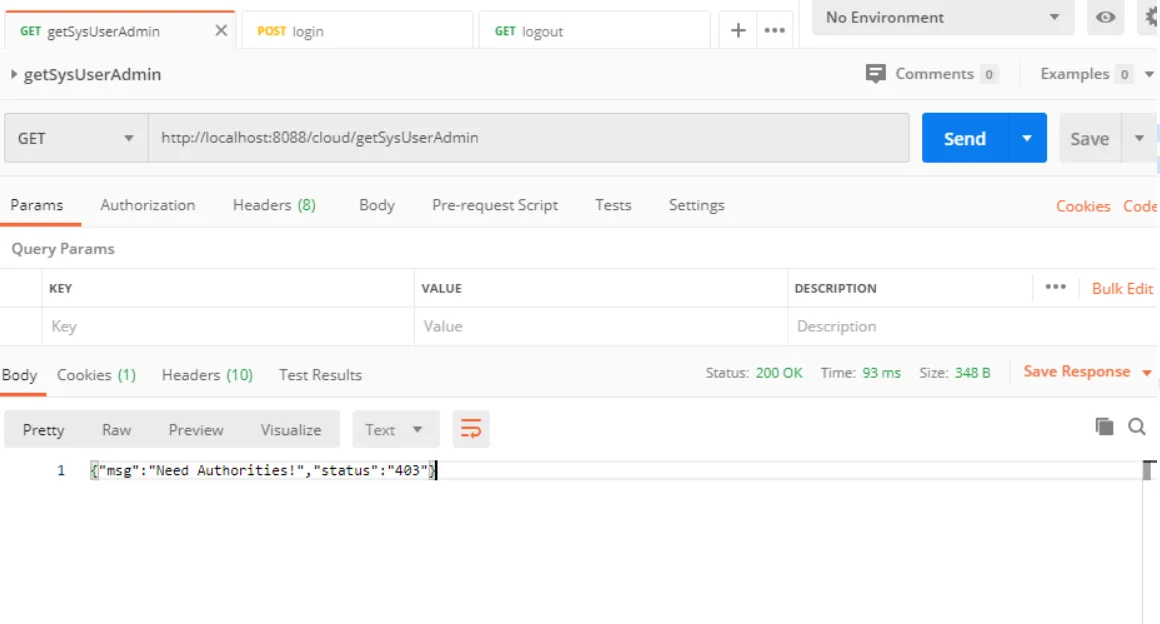Open the Authorization tab
1160x624 pixels.
148,205
